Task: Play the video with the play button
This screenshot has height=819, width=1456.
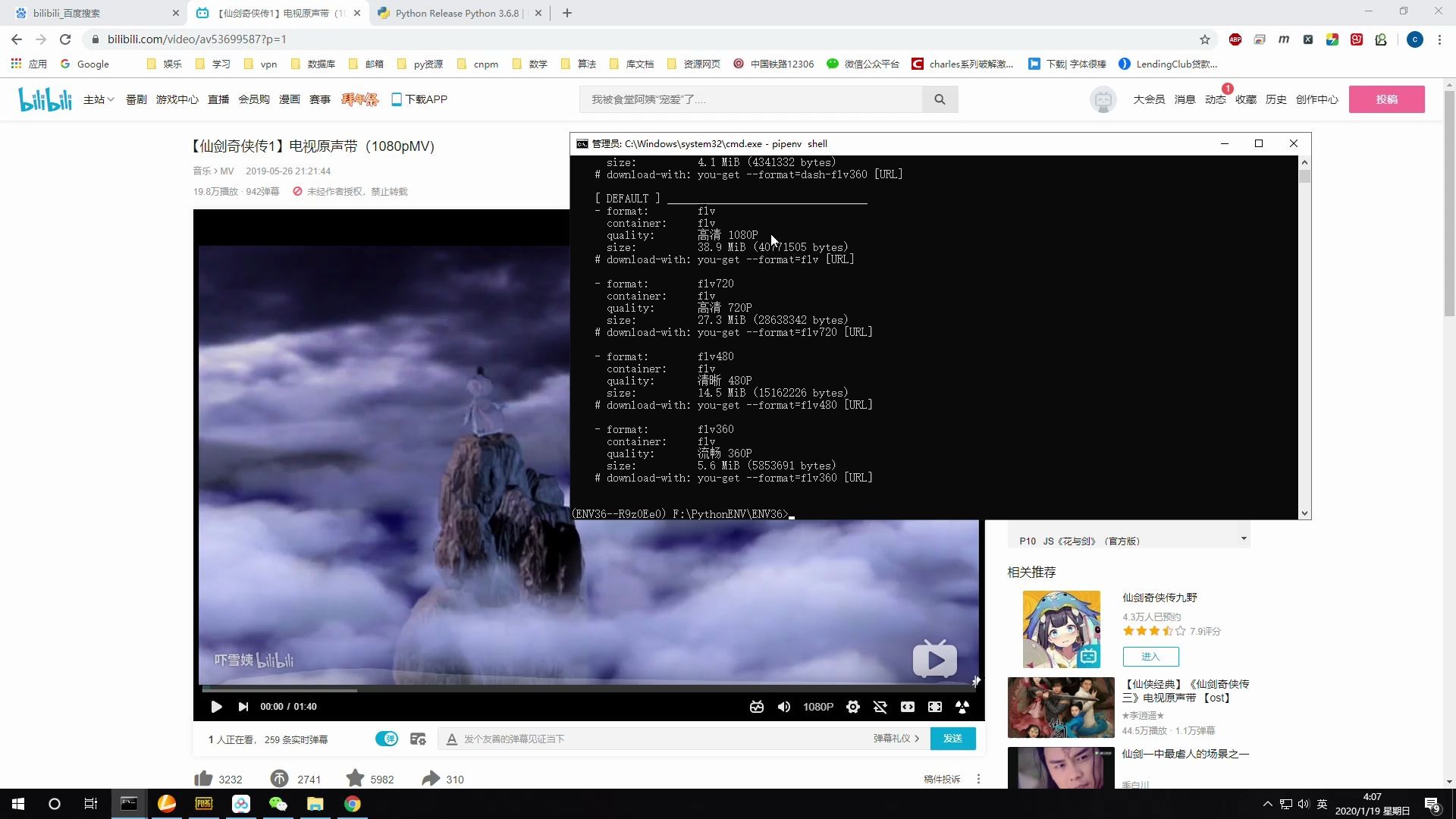Action: pyautogui.click(x=216, y=707)
